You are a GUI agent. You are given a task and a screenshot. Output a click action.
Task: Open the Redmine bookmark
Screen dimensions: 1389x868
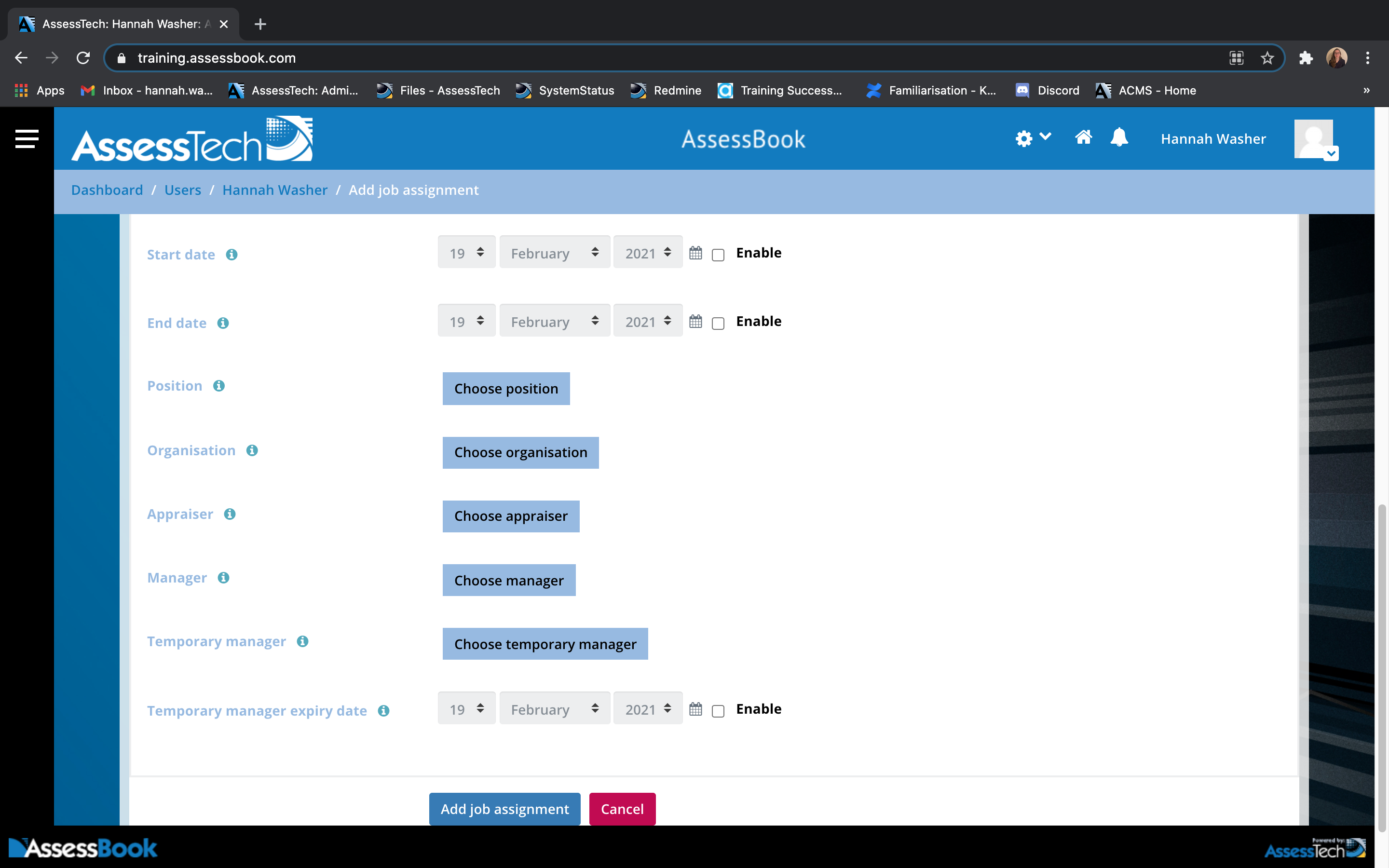[666, 90]
